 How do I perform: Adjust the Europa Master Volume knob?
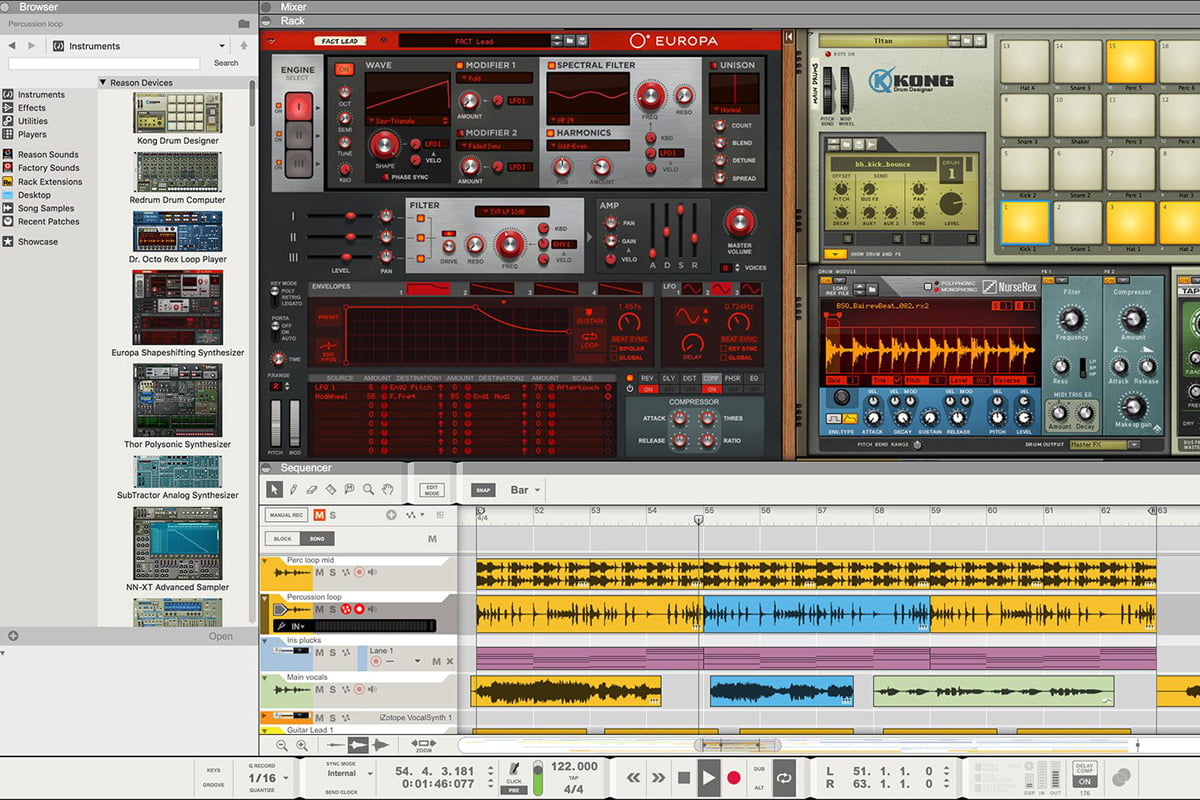[740, 222]
